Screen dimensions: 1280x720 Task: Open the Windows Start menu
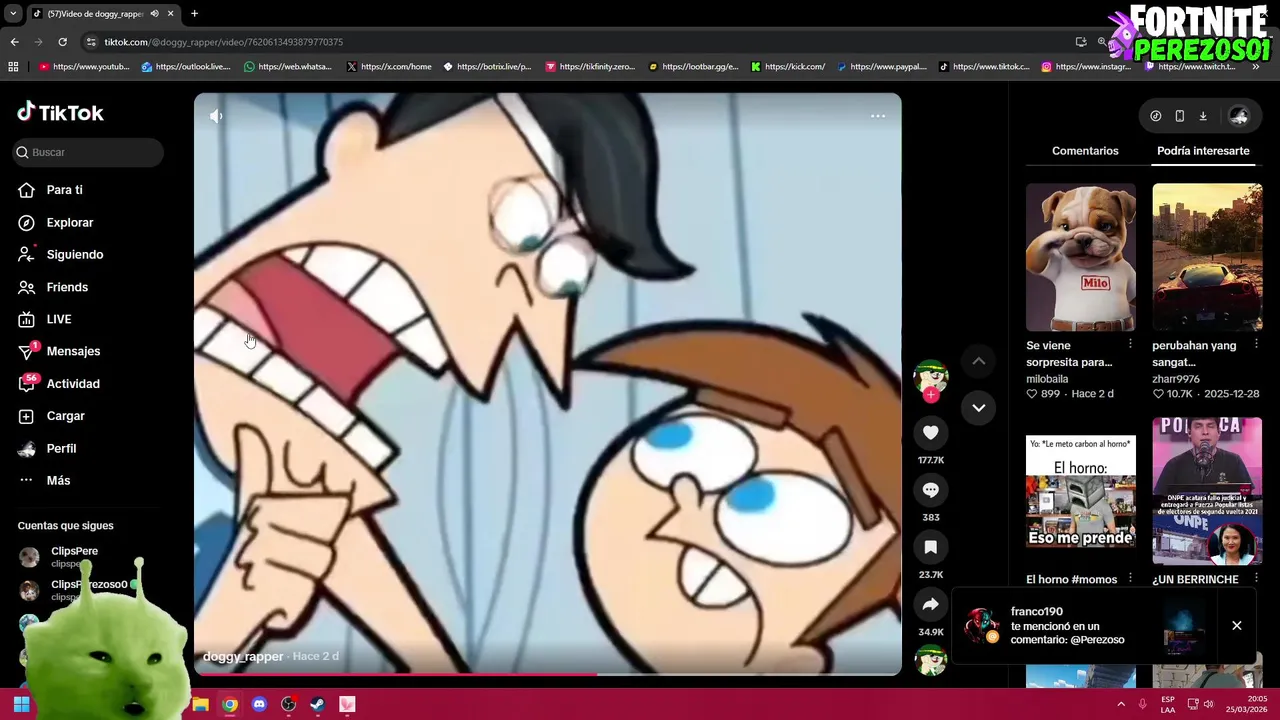click(21, 704)
